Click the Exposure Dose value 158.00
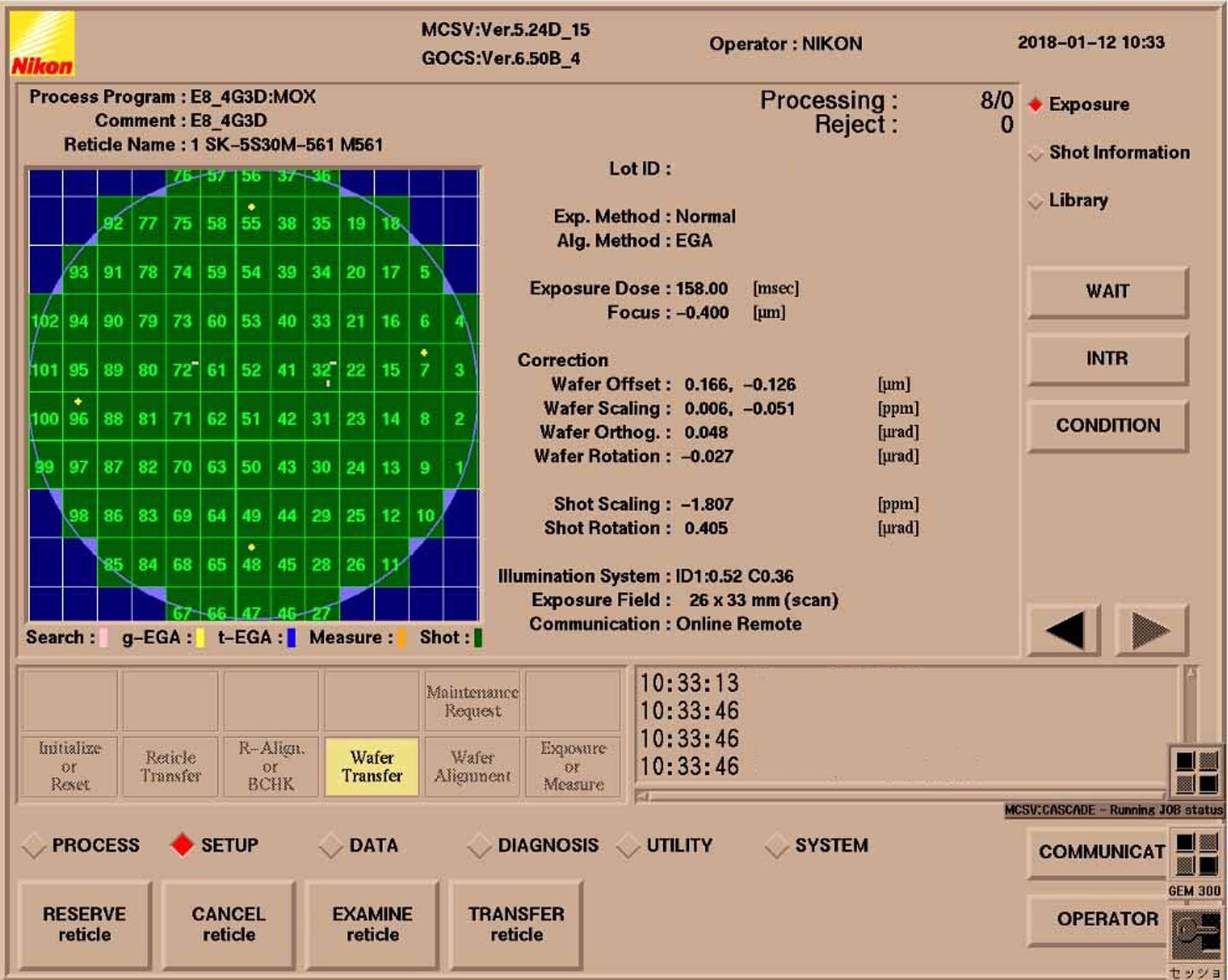 (x=702, y=288)
